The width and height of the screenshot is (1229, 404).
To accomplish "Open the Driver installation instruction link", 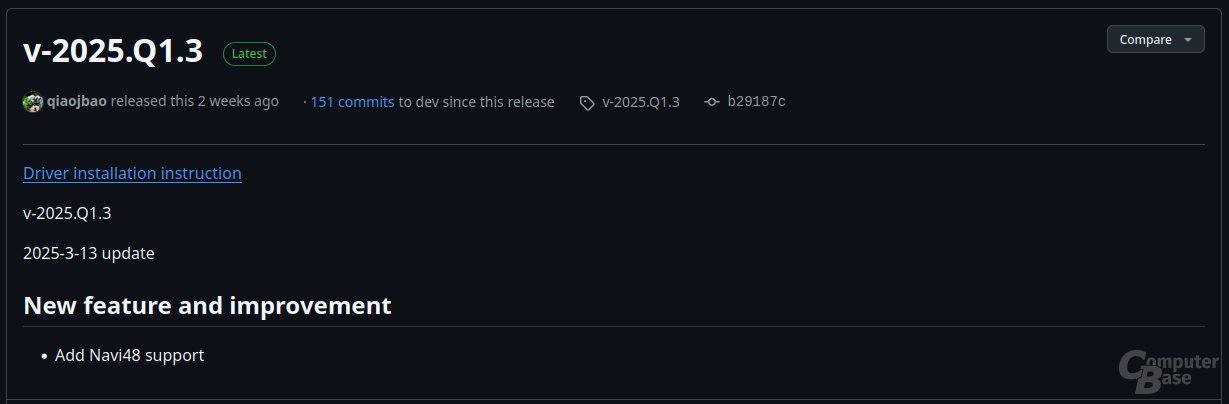I will [132, 173].
